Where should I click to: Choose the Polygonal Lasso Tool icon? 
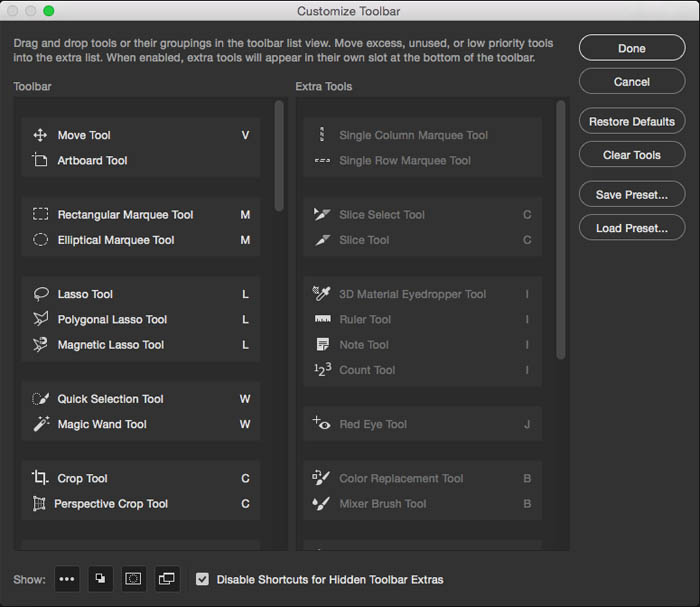(x=40, y=319)
